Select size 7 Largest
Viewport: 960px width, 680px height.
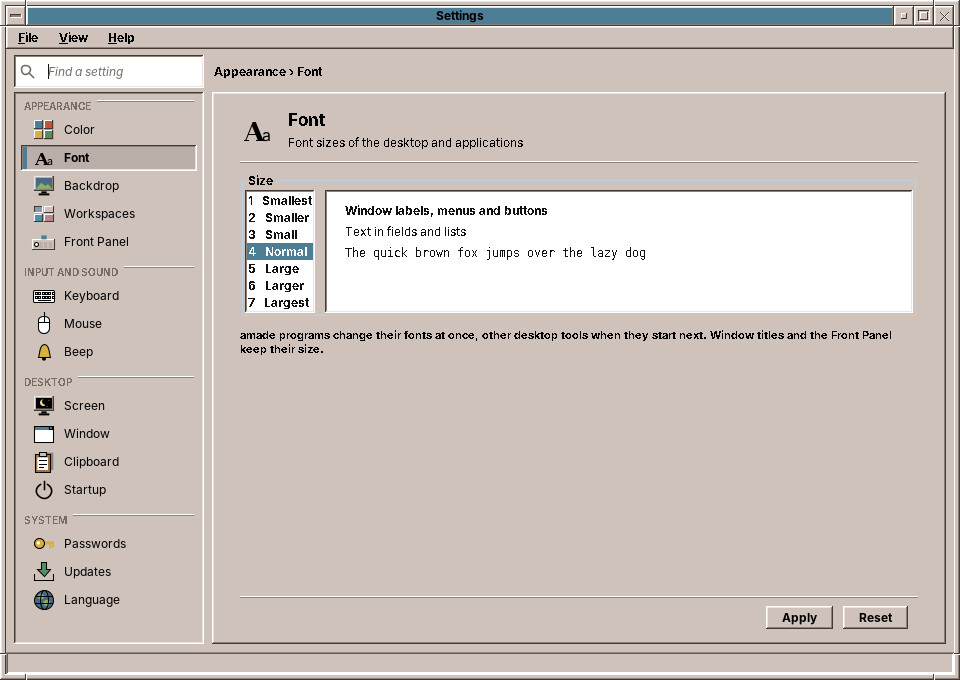pyautogui.click(x=280, y=303)
